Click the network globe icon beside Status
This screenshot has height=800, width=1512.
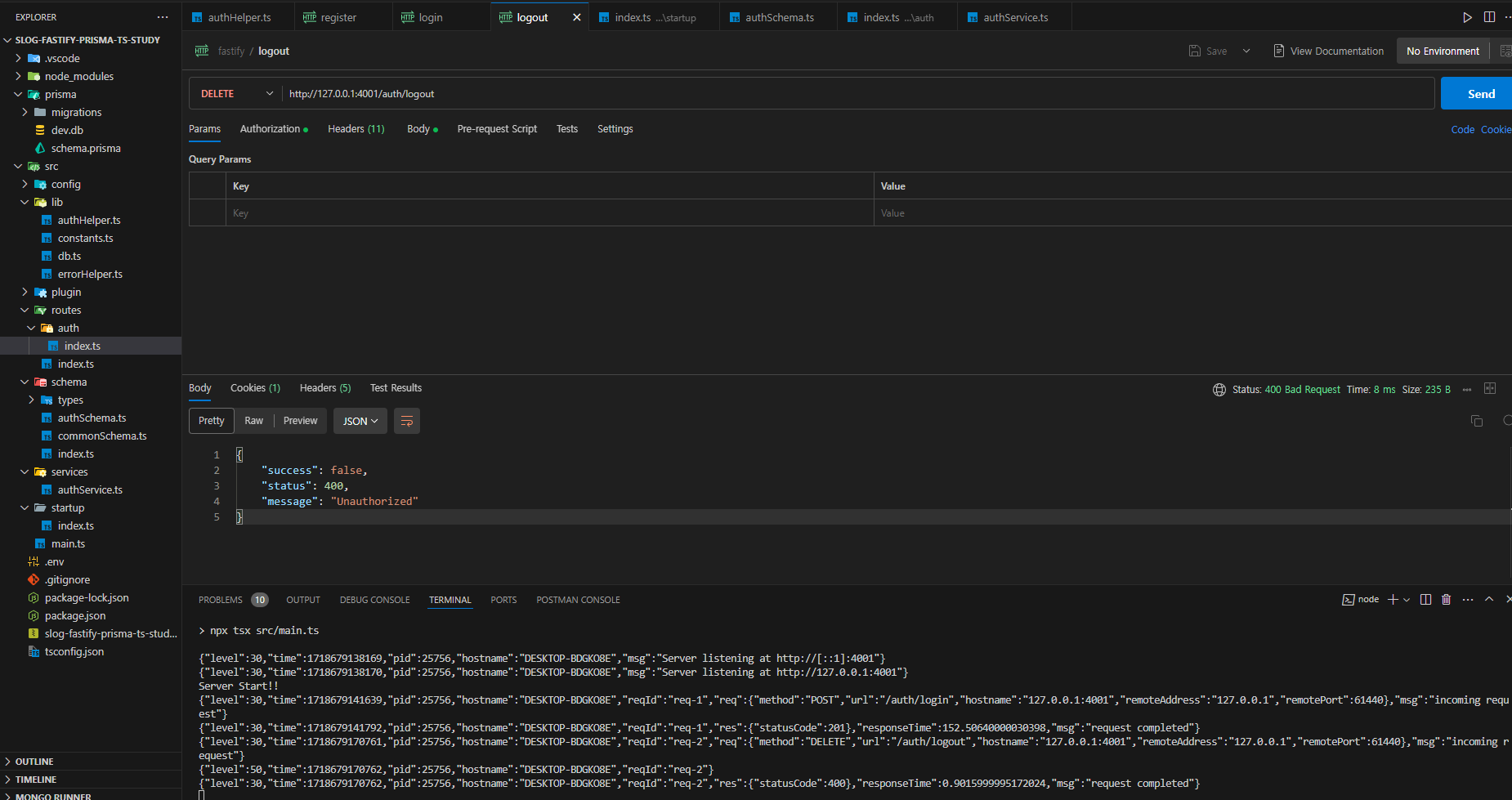pyautogui.click(x=1219, y=390)
